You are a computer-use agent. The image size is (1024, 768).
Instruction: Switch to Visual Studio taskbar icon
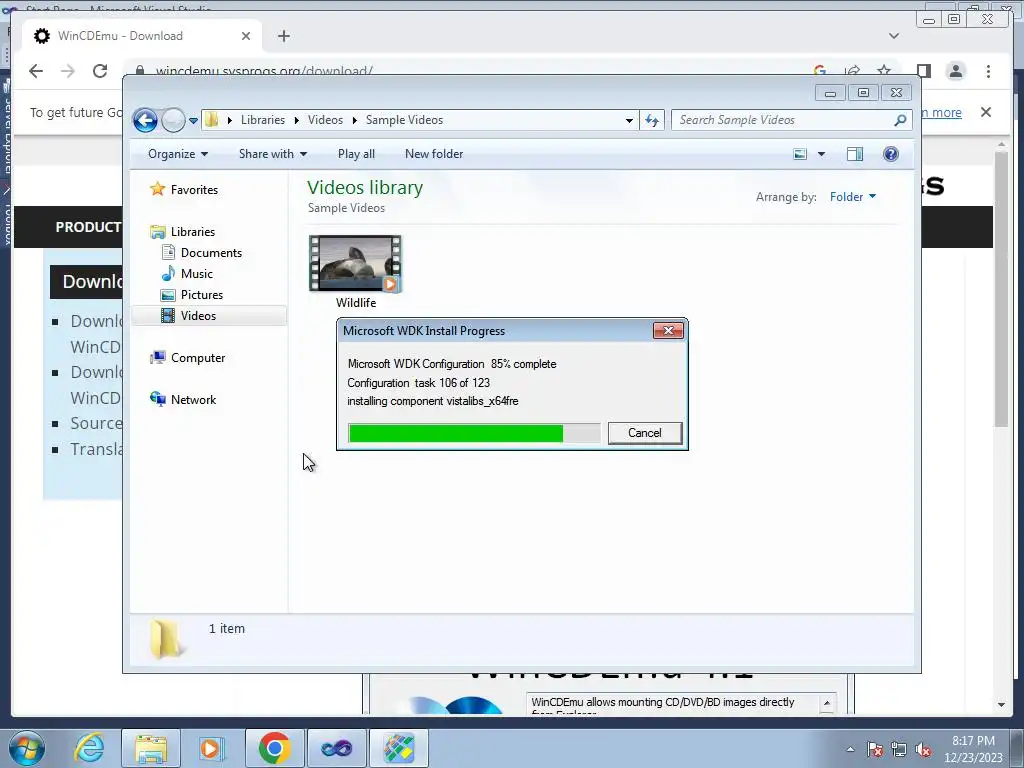point(336,748)
